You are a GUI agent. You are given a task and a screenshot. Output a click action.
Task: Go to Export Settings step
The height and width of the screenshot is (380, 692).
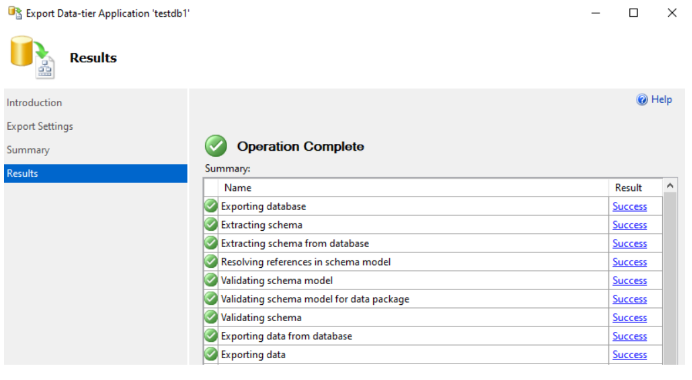[40, 126]
